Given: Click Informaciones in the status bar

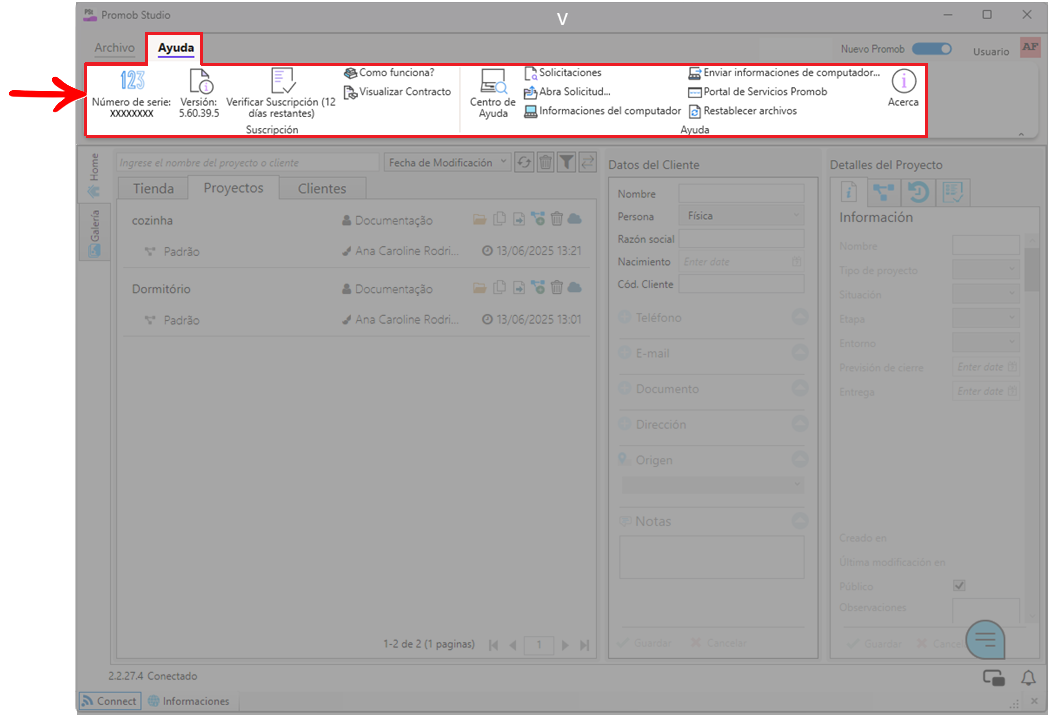Looking at the screenshot, I should pos(188,701).
